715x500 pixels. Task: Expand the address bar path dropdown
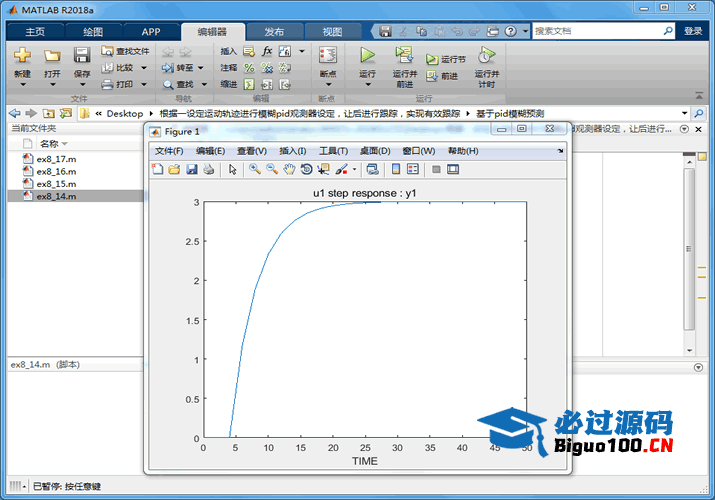(x=684, y=113)
